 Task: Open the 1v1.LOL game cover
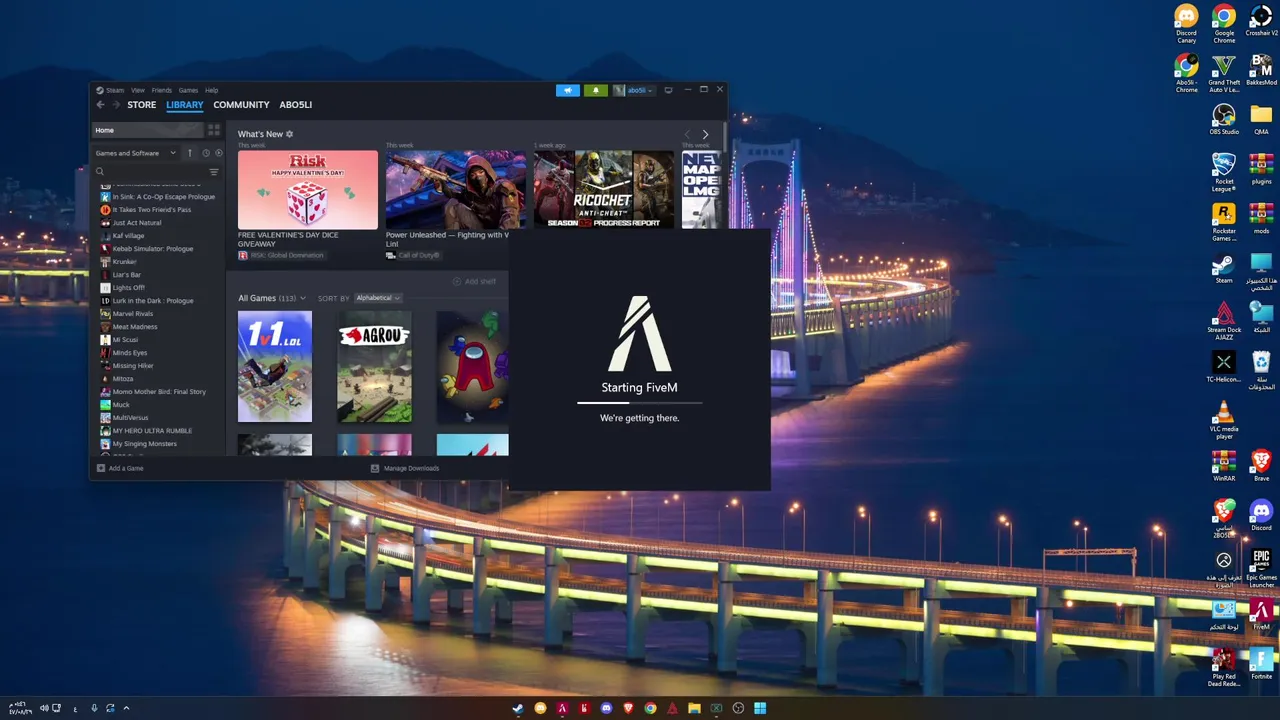275,366
